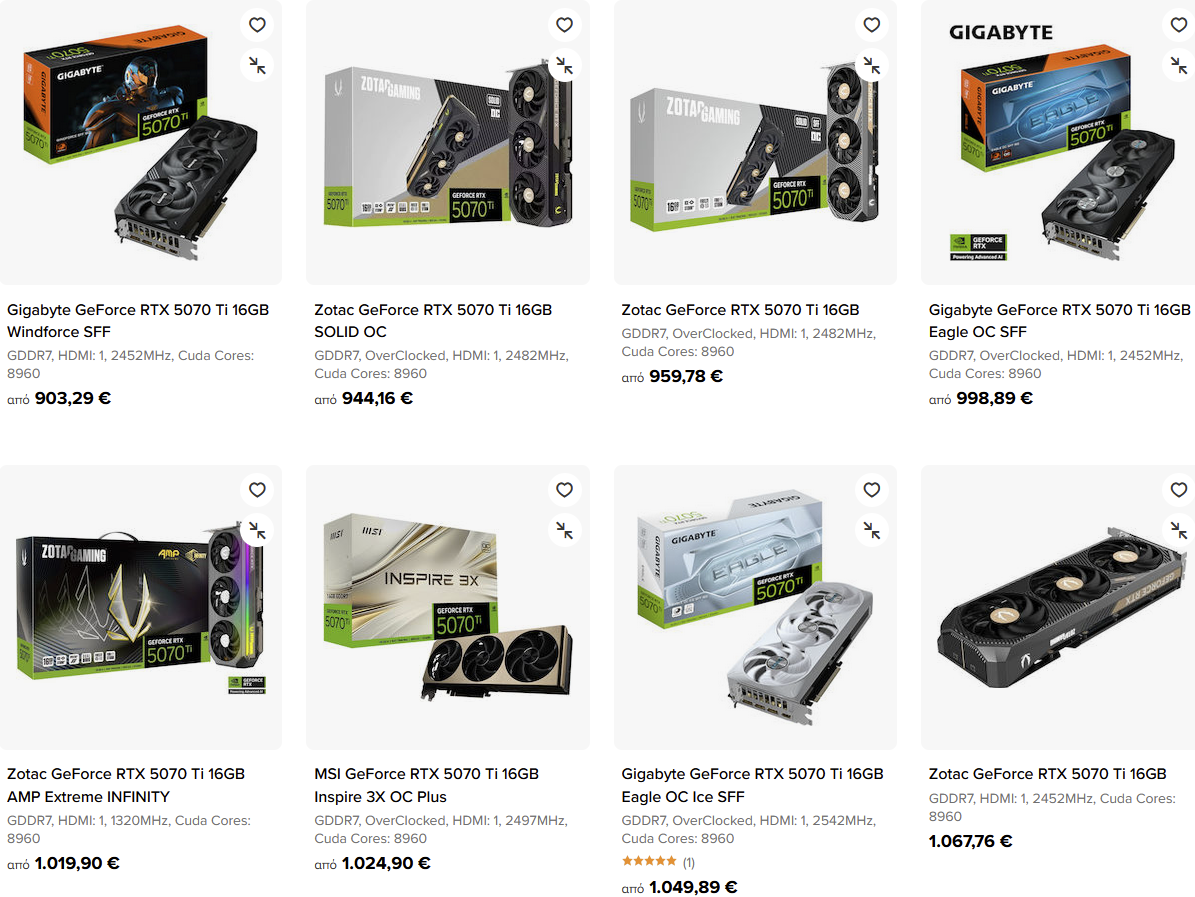1195x897 pixels.
Task: Favorite the Gigabyte Eagle OC Ice SFF
Action: [872, 490]
